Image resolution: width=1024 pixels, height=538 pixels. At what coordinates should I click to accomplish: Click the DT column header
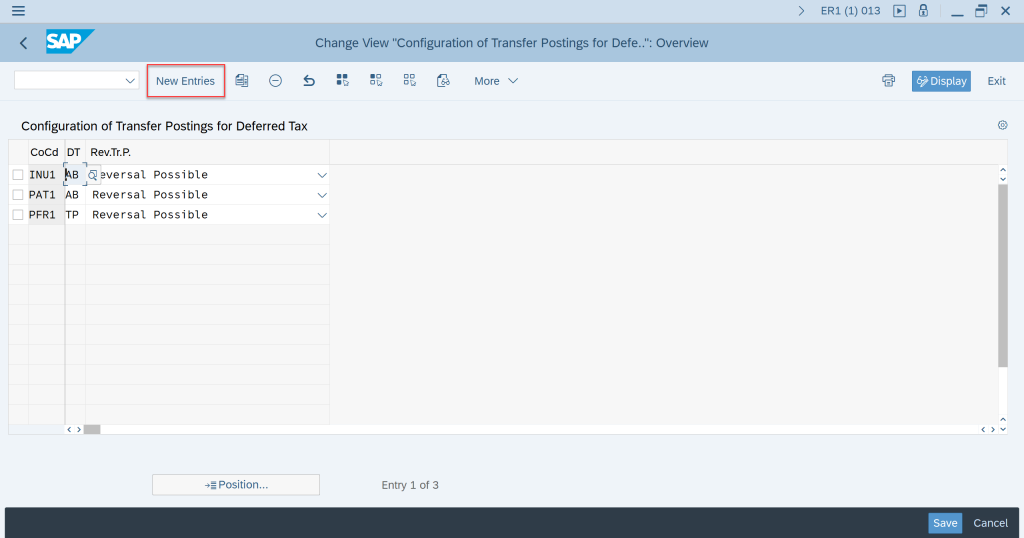tap(73, 152)
